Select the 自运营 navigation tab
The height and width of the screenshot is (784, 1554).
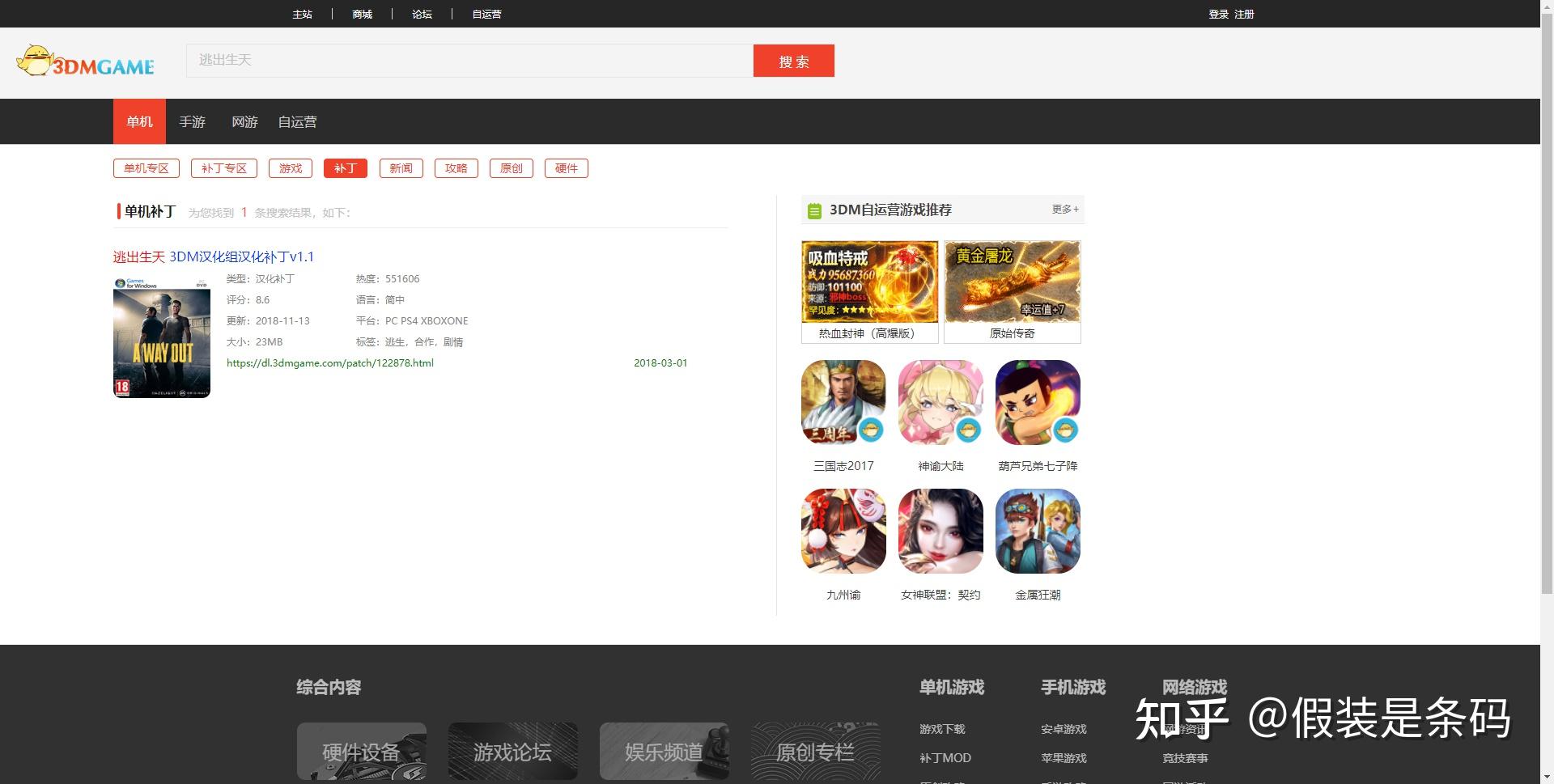[297, 121]
